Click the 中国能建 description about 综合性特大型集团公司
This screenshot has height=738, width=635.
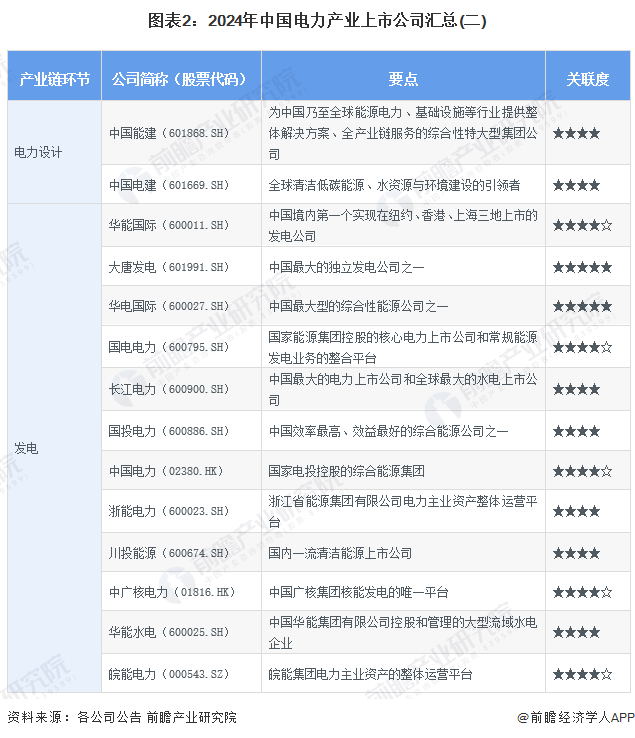coord(403,133)
